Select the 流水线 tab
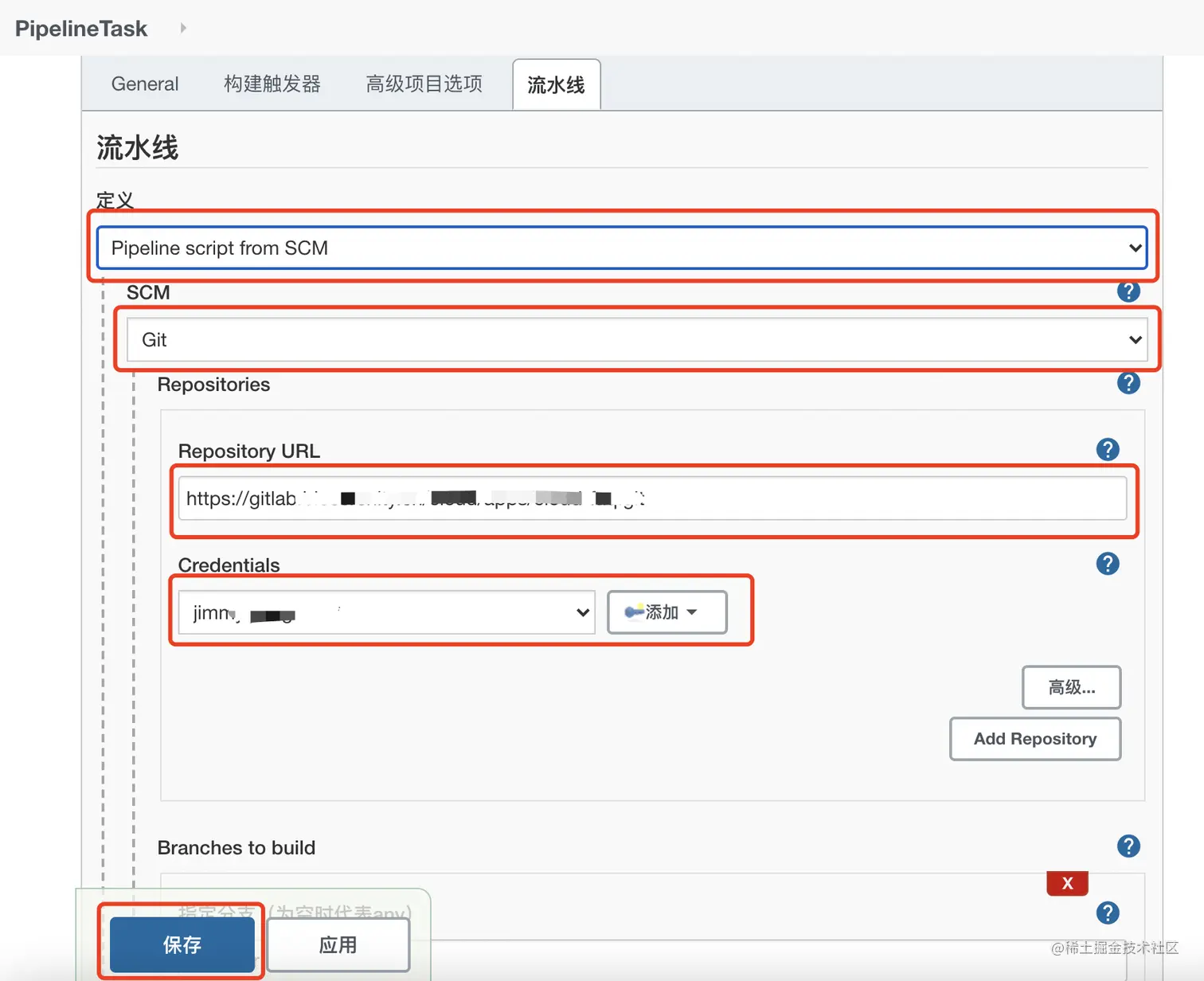Viewport: 1204px width, 981px height. click(x=557, y=84)
